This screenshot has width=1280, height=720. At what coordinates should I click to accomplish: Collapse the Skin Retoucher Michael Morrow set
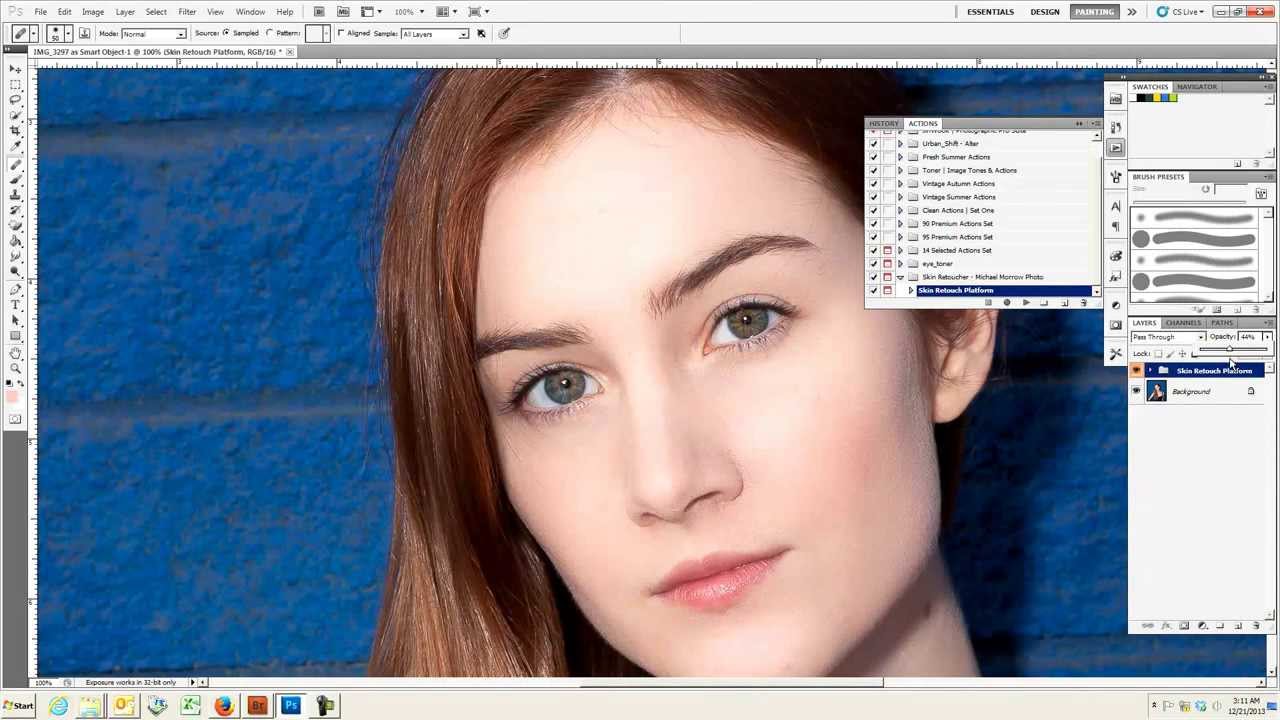[x=900, y=277]
